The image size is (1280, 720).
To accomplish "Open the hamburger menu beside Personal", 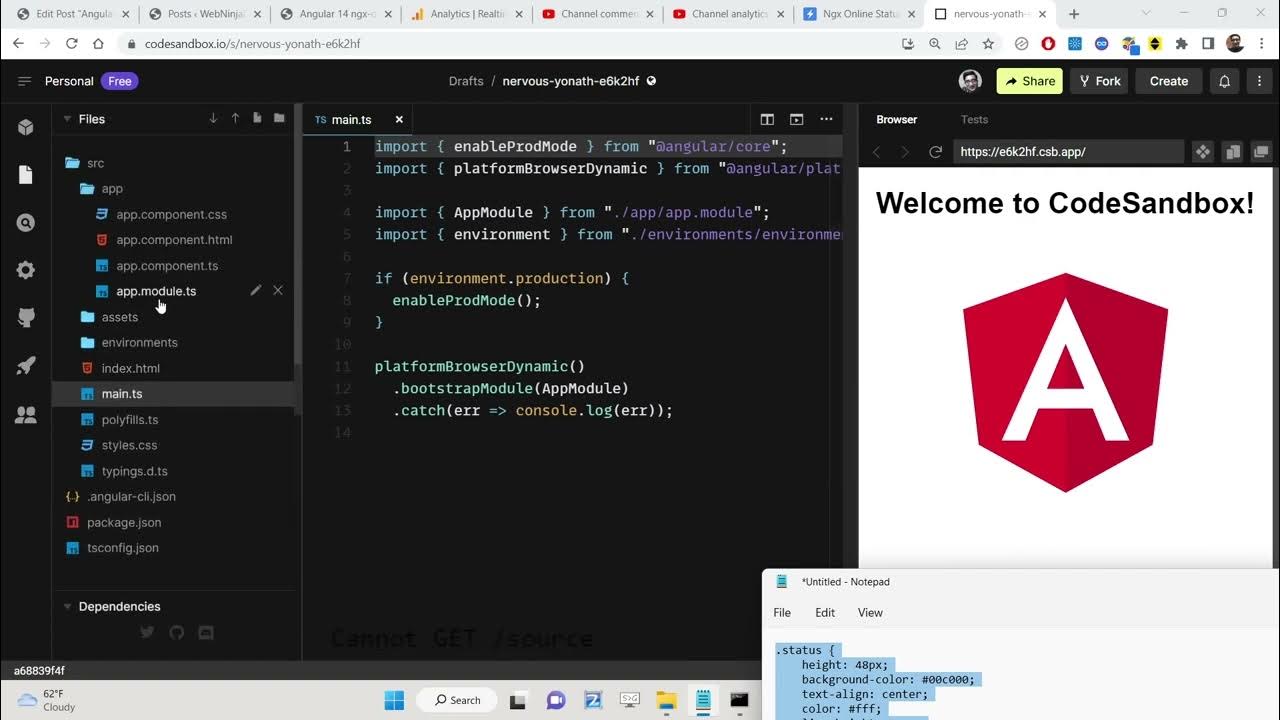I will coord(24,81).
